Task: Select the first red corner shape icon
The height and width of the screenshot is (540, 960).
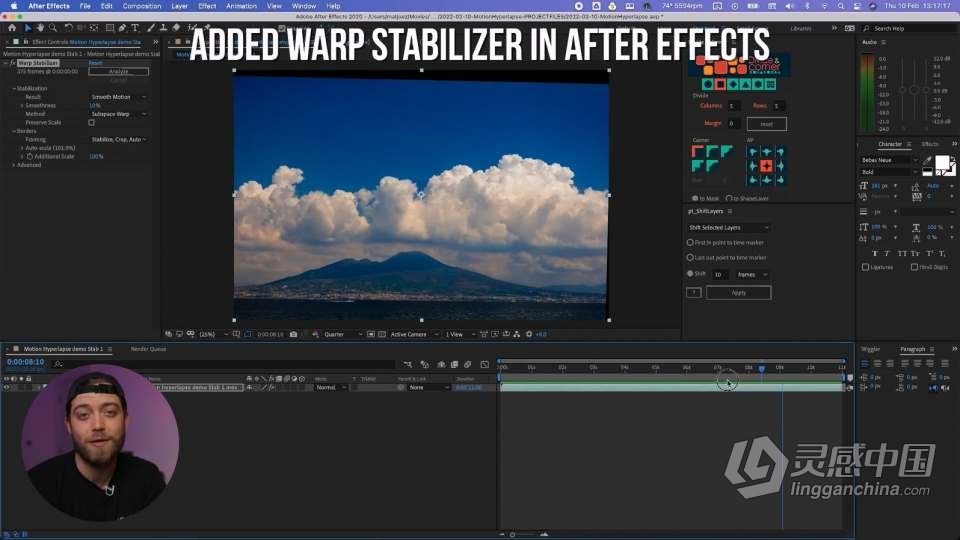Action: [x=697, y=151]
